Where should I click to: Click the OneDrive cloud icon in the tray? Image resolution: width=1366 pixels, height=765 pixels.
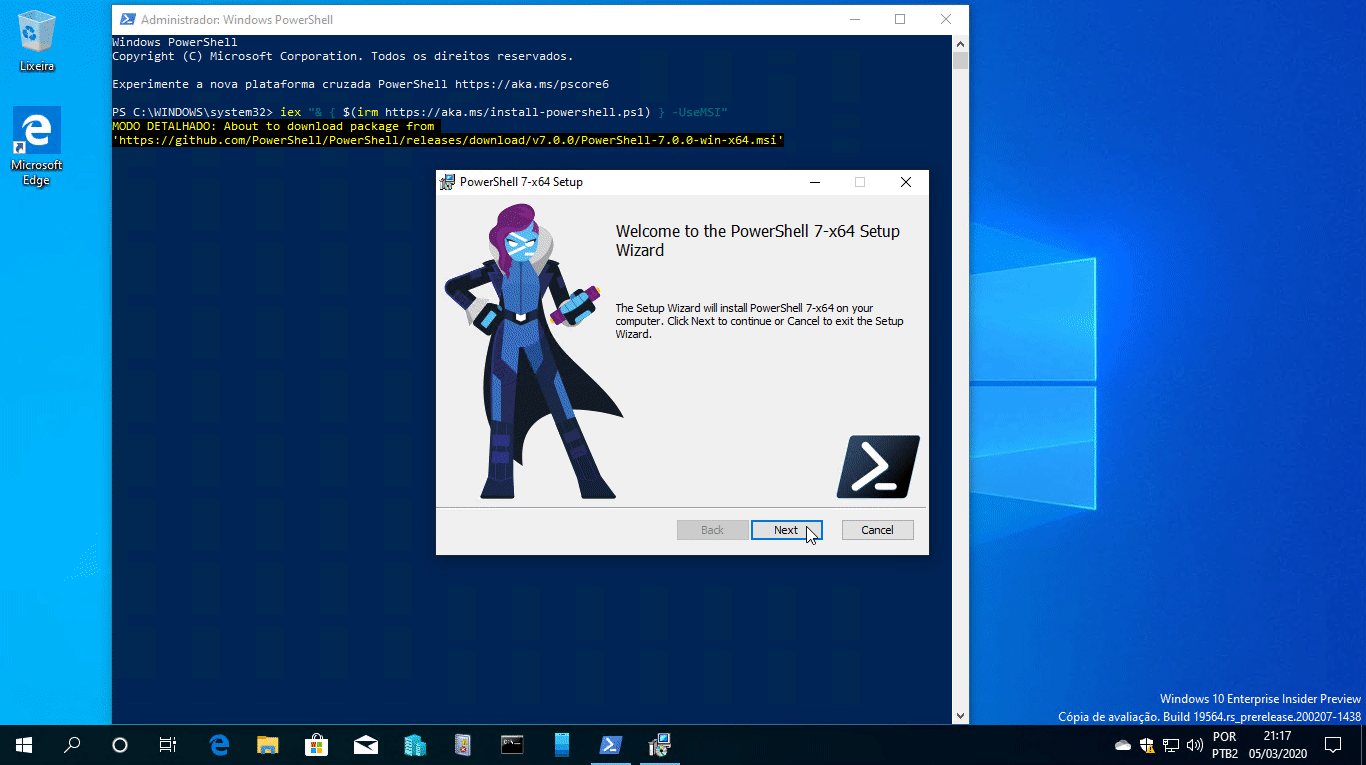click(1122, 745)
